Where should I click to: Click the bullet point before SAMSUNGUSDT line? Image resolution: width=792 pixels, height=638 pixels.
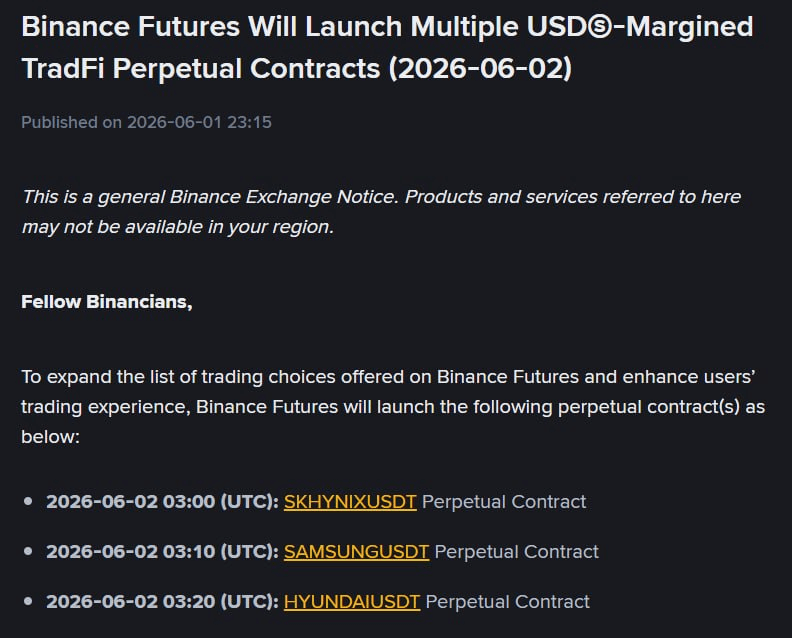[28, 552]
